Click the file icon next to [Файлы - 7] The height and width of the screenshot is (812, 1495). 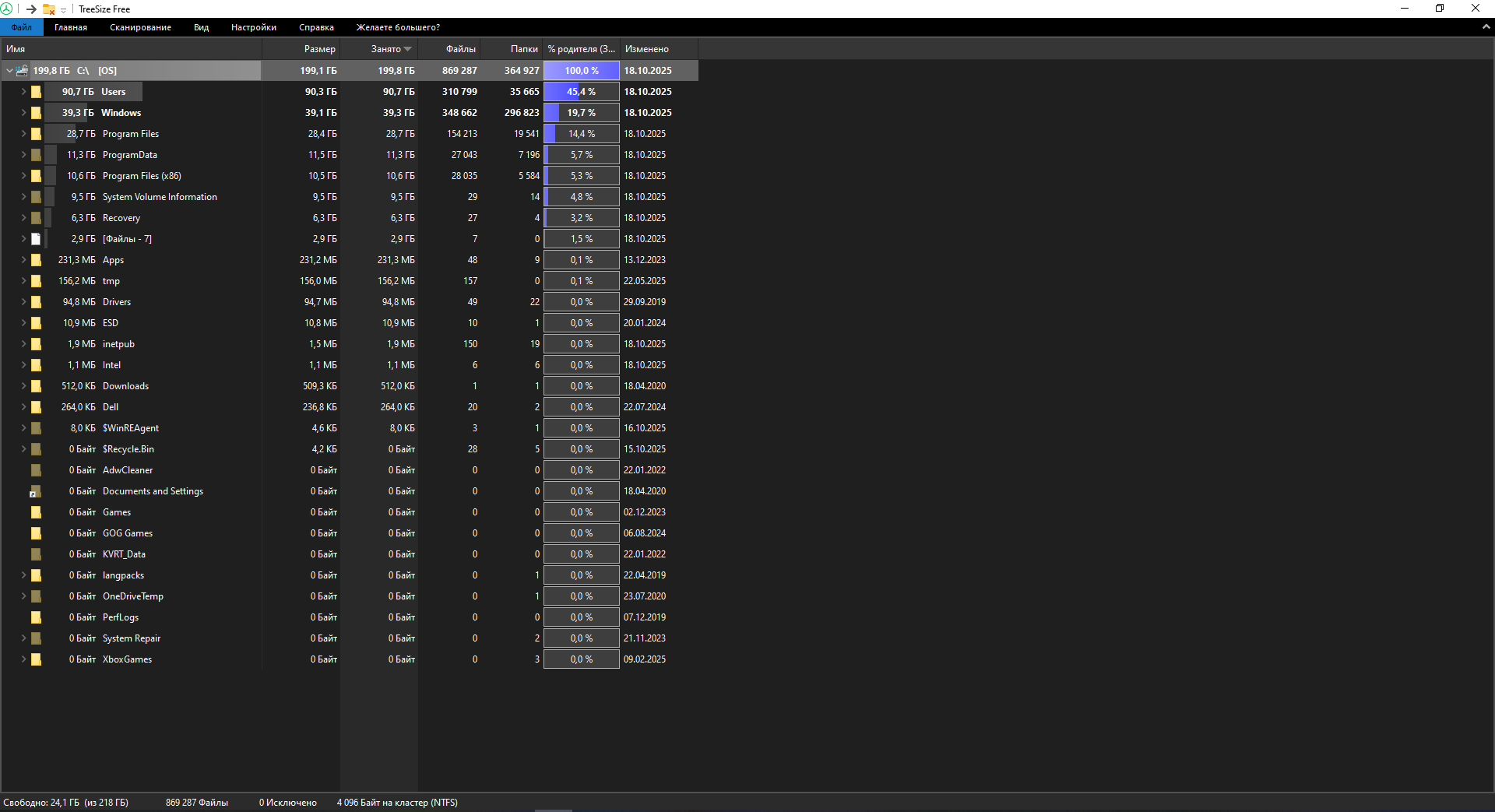point(36,239)
